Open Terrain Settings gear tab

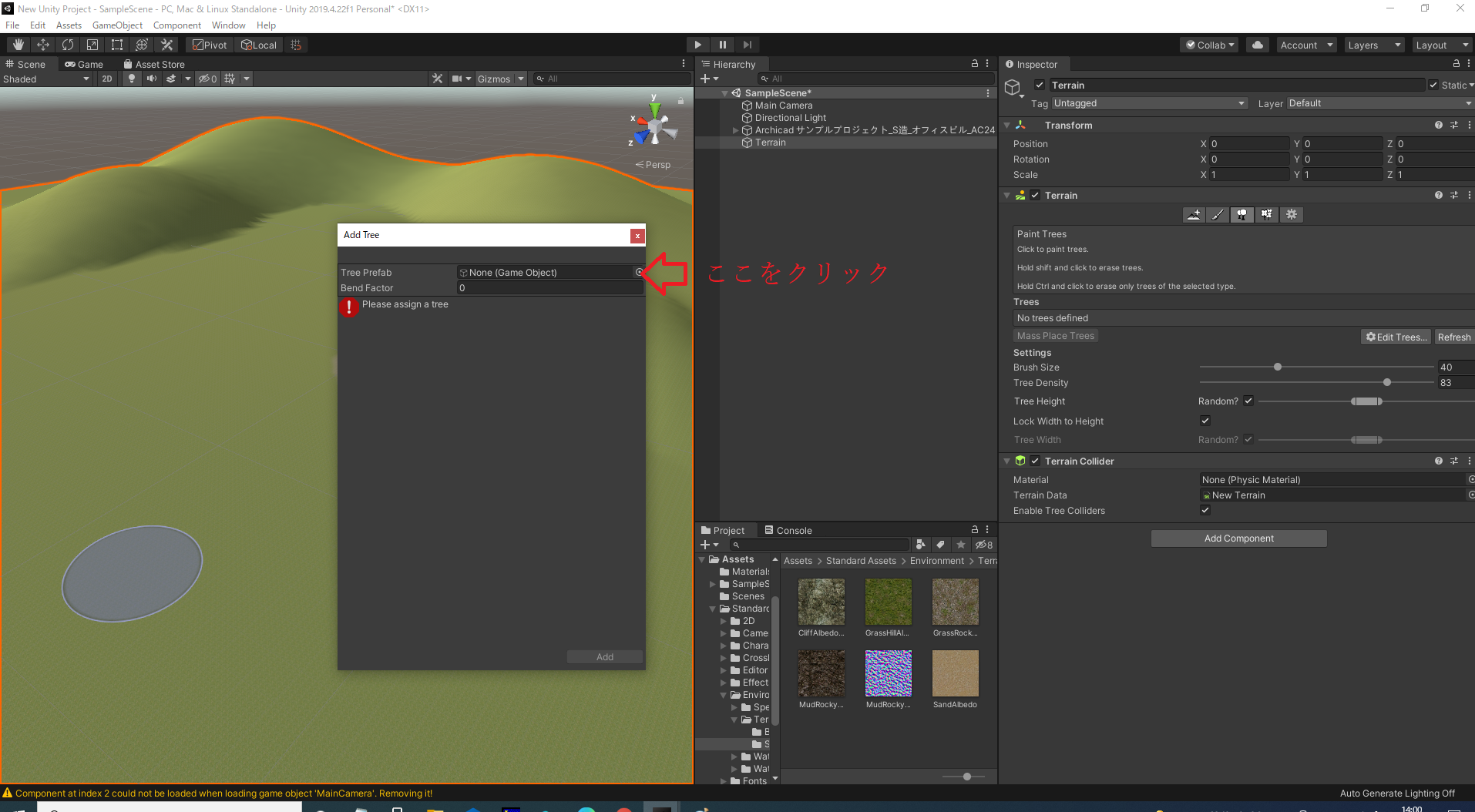point(1292,215)
